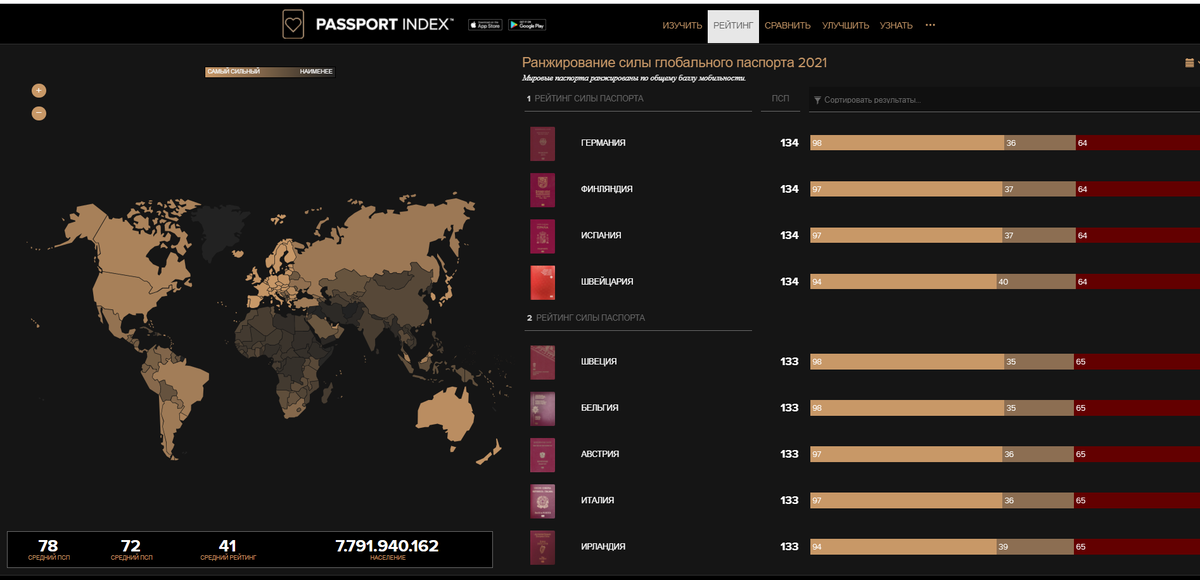Click Sweden's visa-free bar showing 98

906,361
